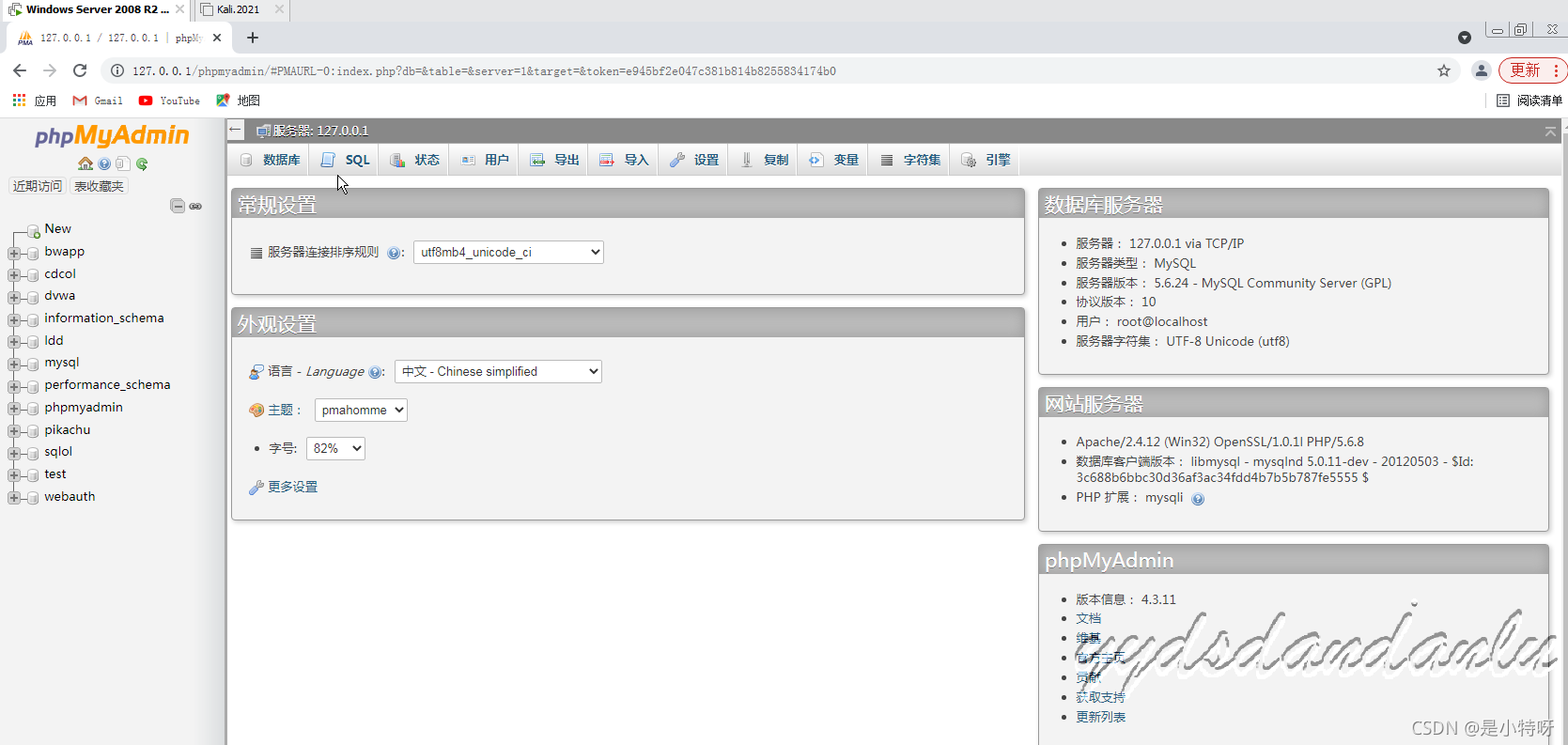Click the phpMyAdmin home house icon
The image size is (1568, 745).
coord(85,163)
